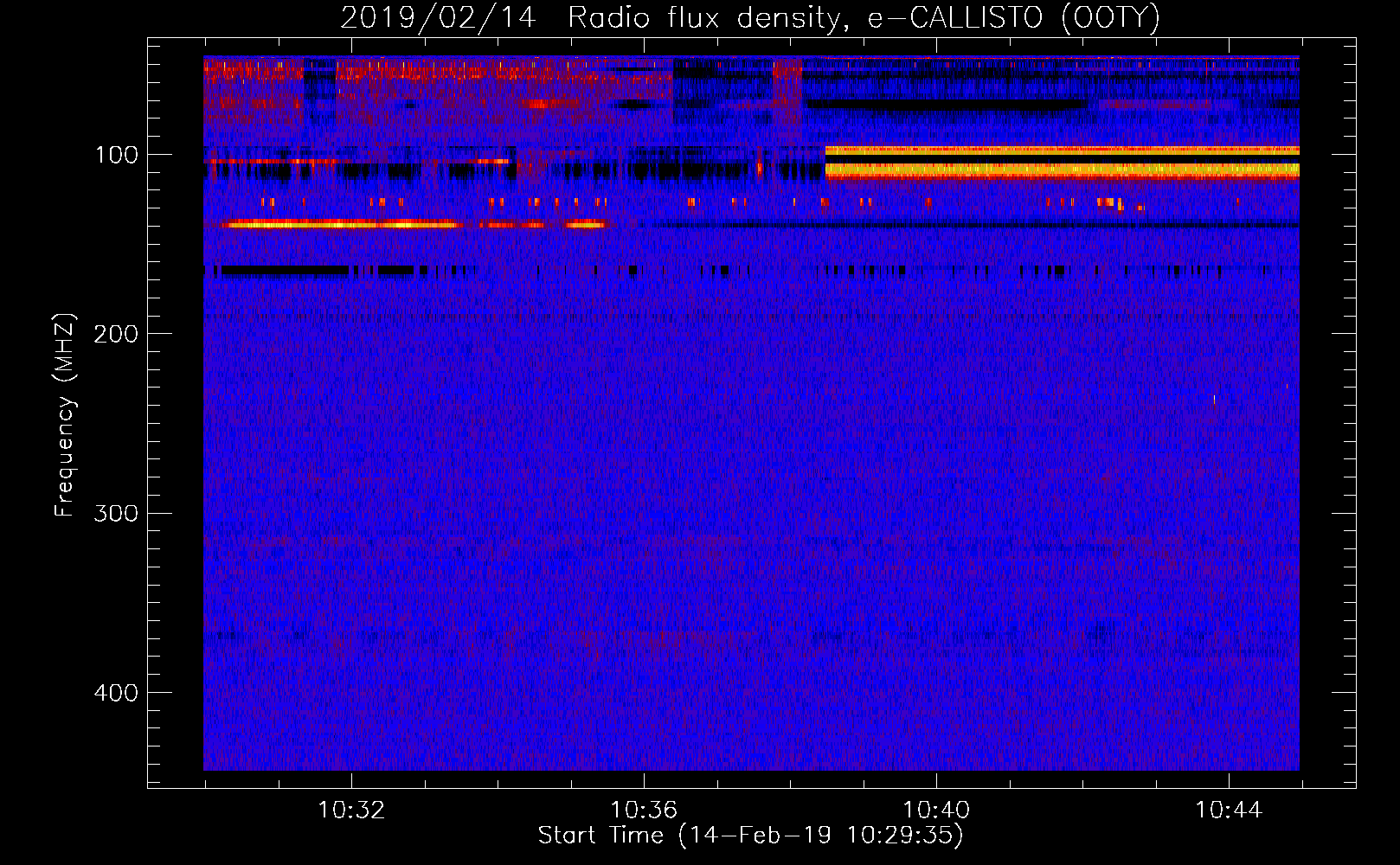Click the 100 frequency tick label

[x=117, y=155]
